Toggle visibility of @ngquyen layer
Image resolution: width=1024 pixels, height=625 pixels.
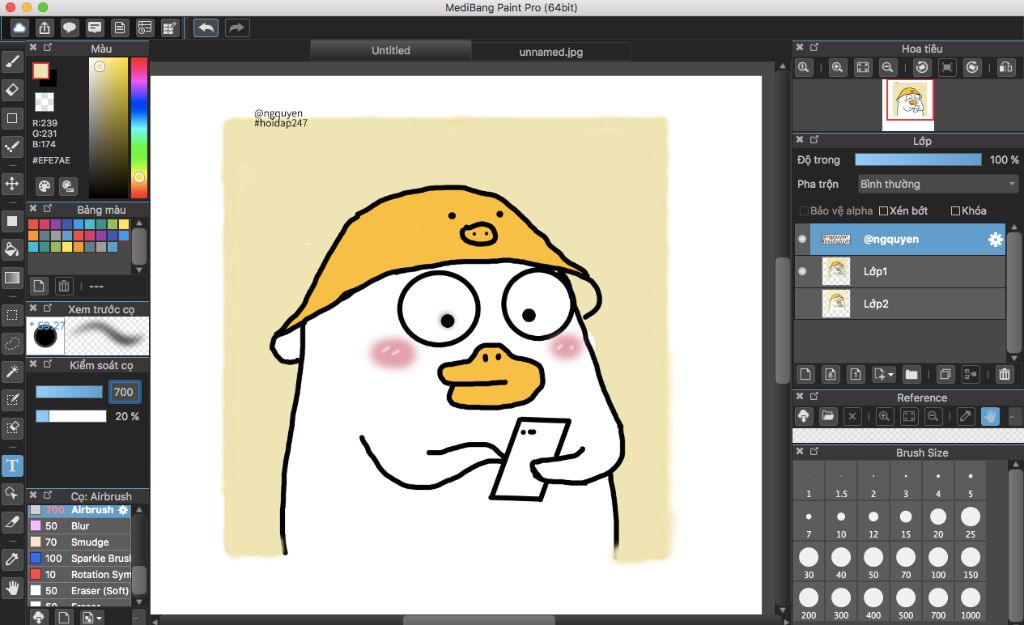click(802, 239)
